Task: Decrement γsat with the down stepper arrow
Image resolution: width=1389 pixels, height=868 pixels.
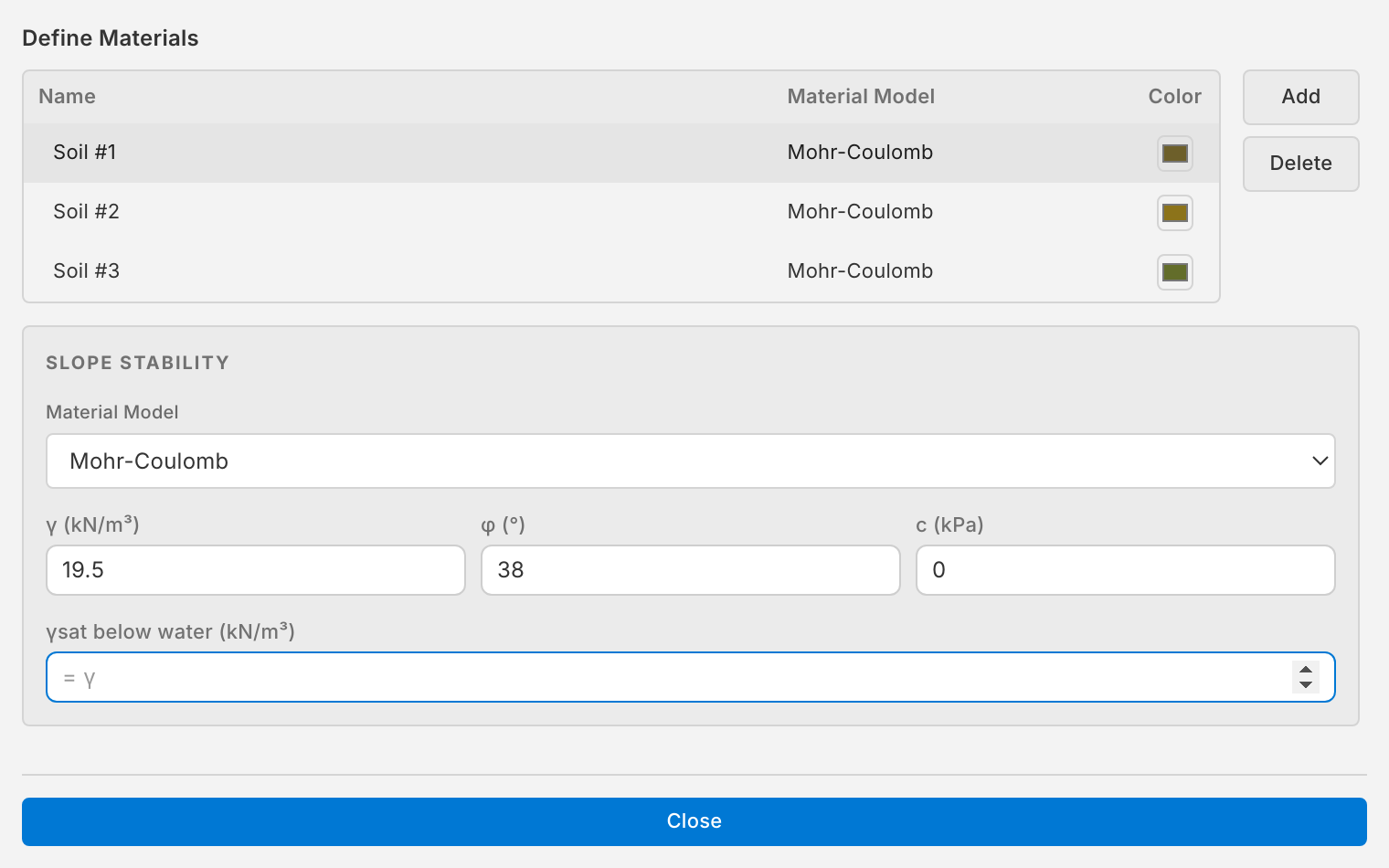Action: click(x=1306, y=685)
